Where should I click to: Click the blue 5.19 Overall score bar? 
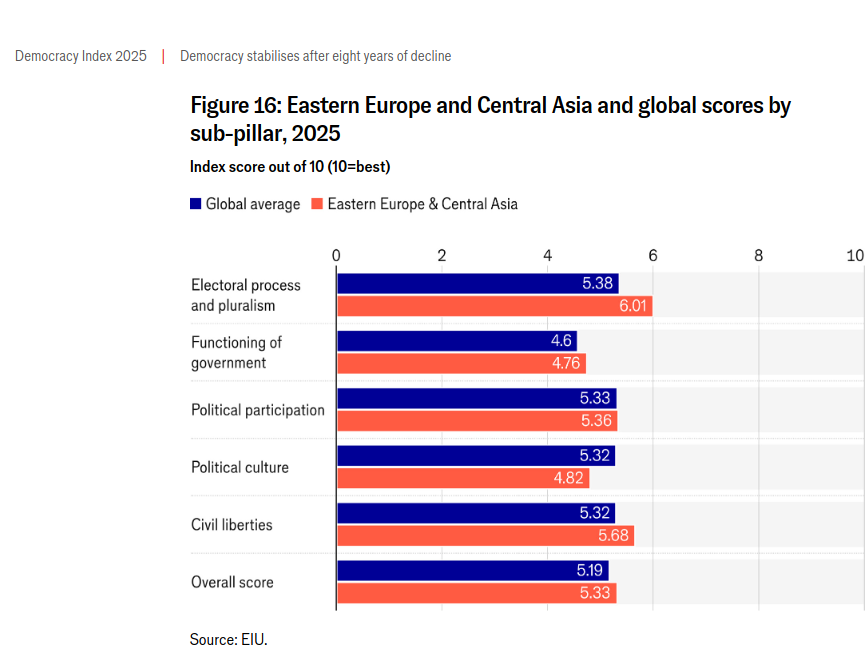tap(472, 571)
